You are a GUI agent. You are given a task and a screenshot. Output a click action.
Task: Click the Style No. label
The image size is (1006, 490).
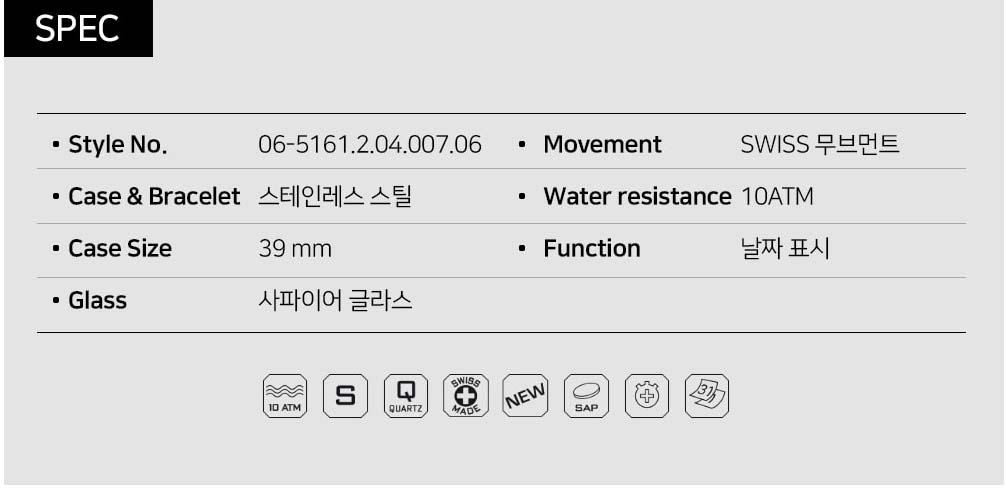click(x=117, y=144)
